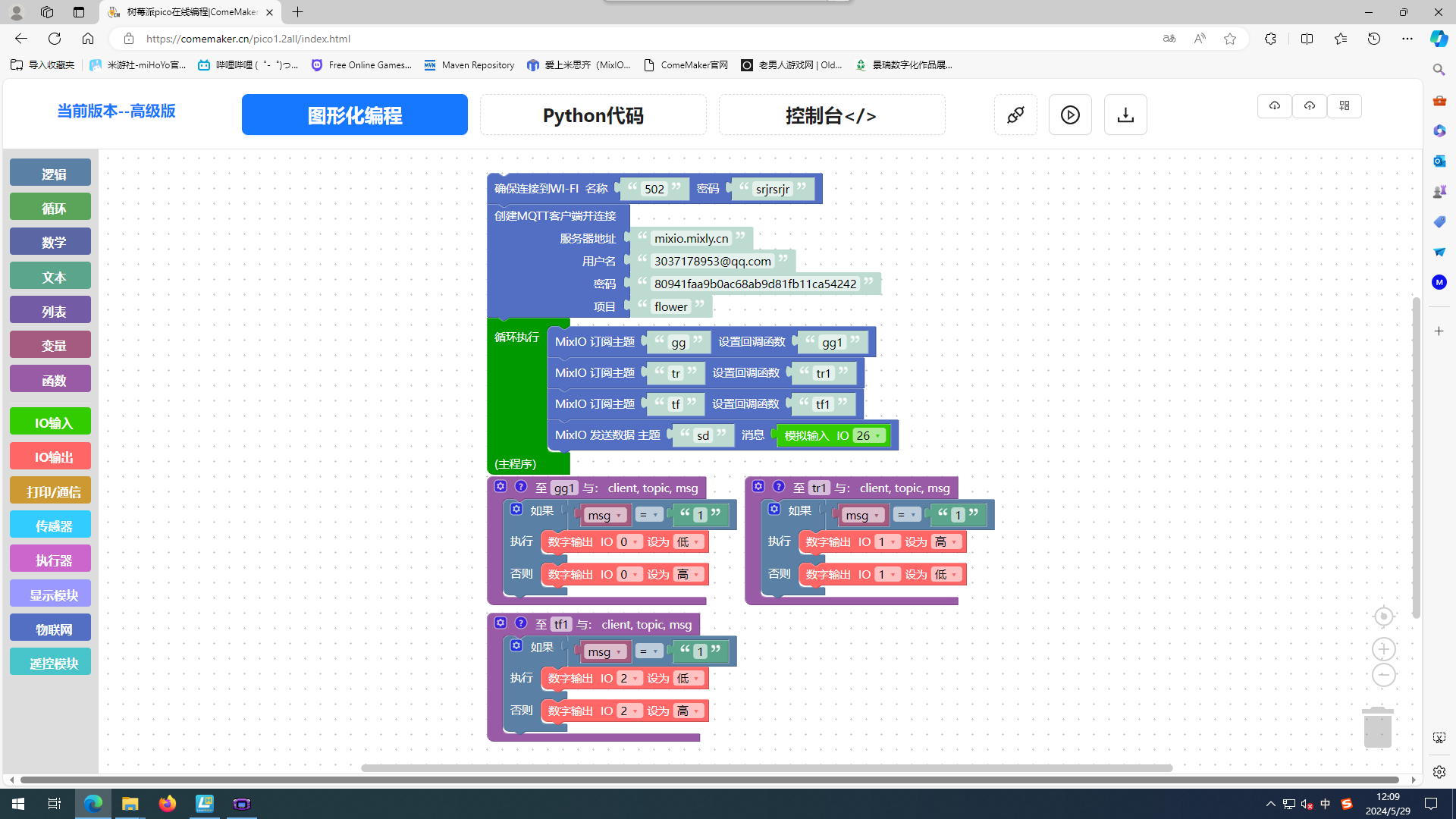Screen dimensions: 1456x819
Task: Open File Explorer from the taskbar
Action: click(x=130, y=804)
